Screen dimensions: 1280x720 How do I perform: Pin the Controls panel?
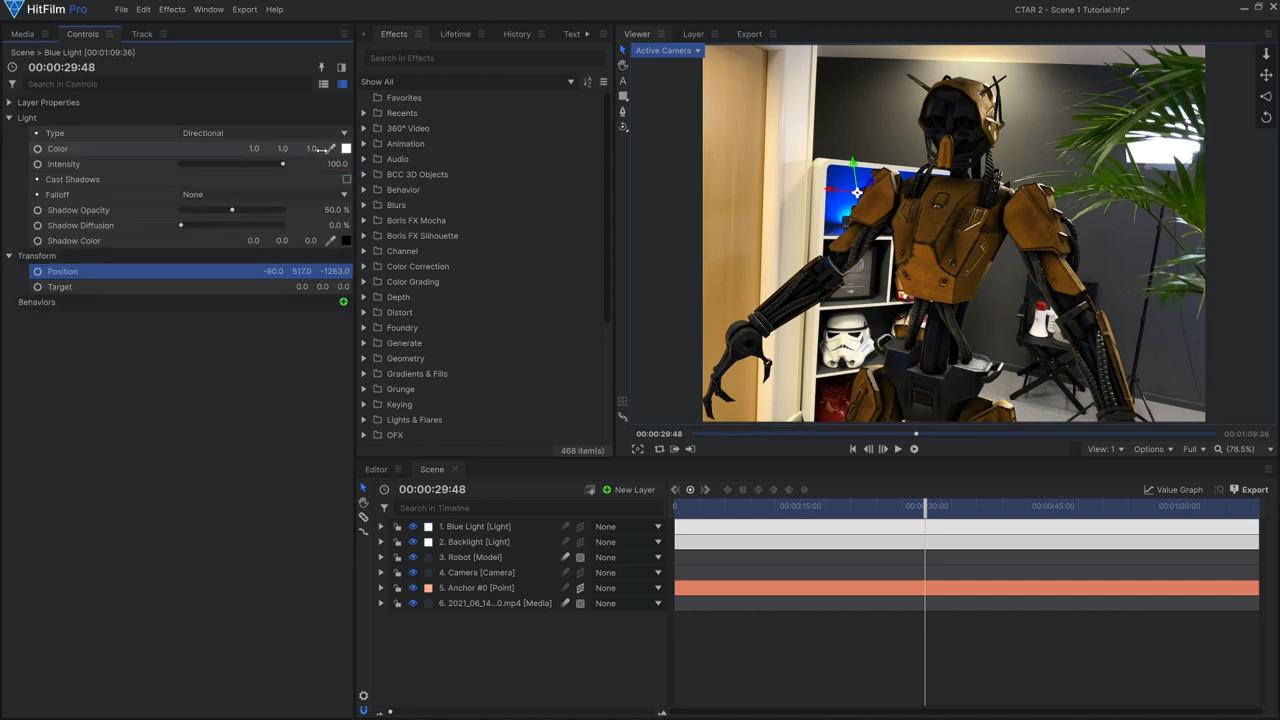coord(322,68)
